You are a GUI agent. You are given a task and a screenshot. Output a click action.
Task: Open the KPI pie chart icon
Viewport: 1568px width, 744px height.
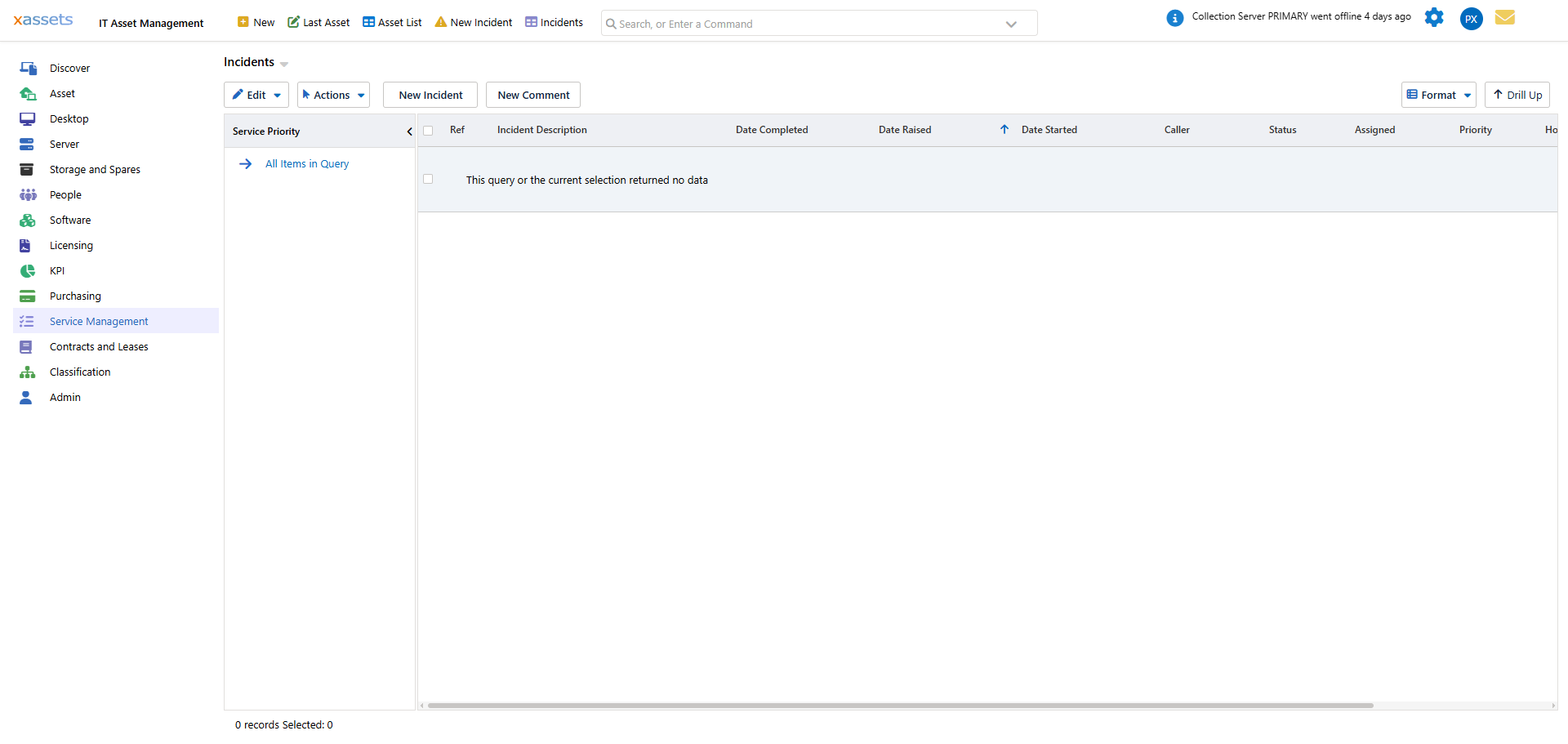coord(28,270)
